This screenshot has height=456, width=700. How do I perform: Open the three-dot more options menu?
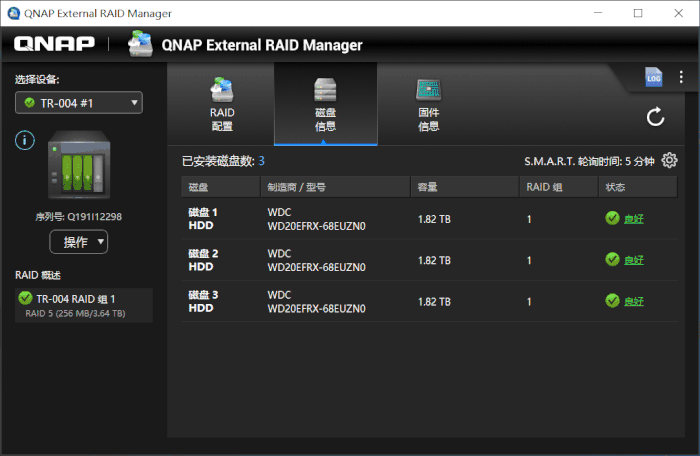[681, 77]
